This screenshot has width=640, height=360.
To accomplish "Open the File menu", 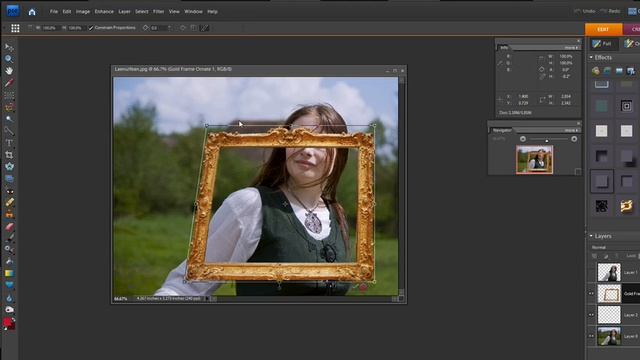I will coord(54,12).
